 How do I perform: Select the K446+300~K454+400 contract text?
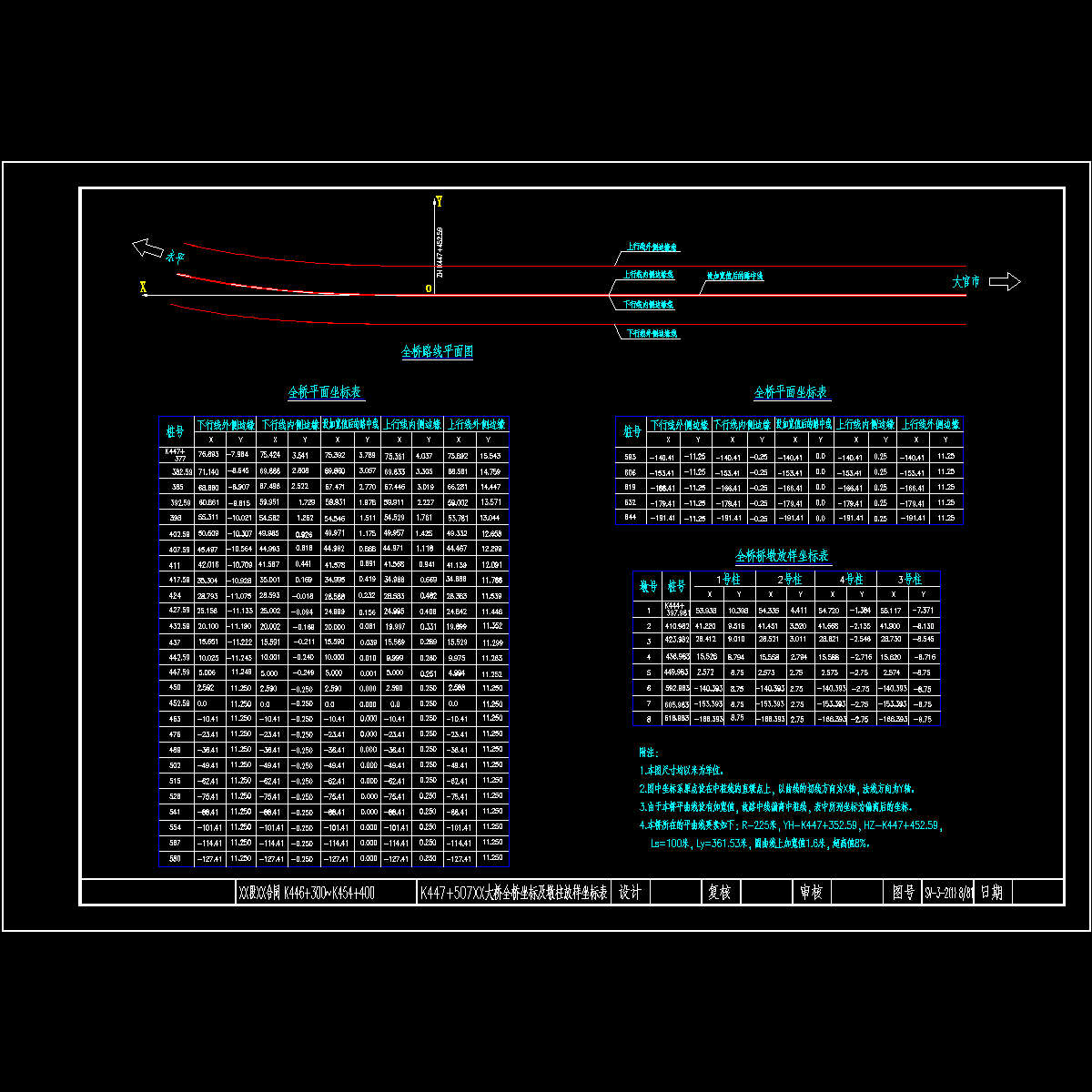coord(329,894)
